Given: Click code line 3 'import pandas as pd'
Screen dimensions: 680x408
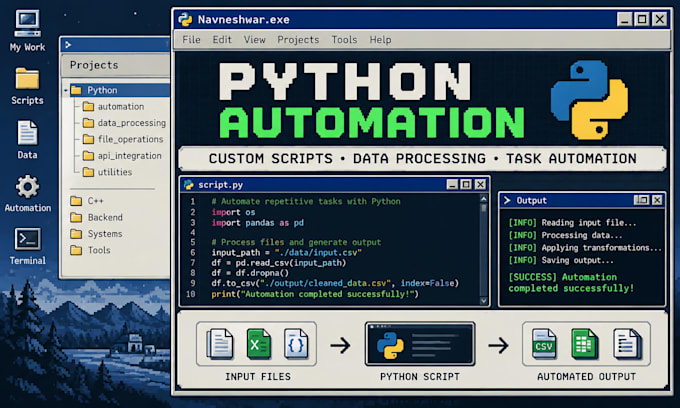Looking at the screenshot, I should (258, 223).
